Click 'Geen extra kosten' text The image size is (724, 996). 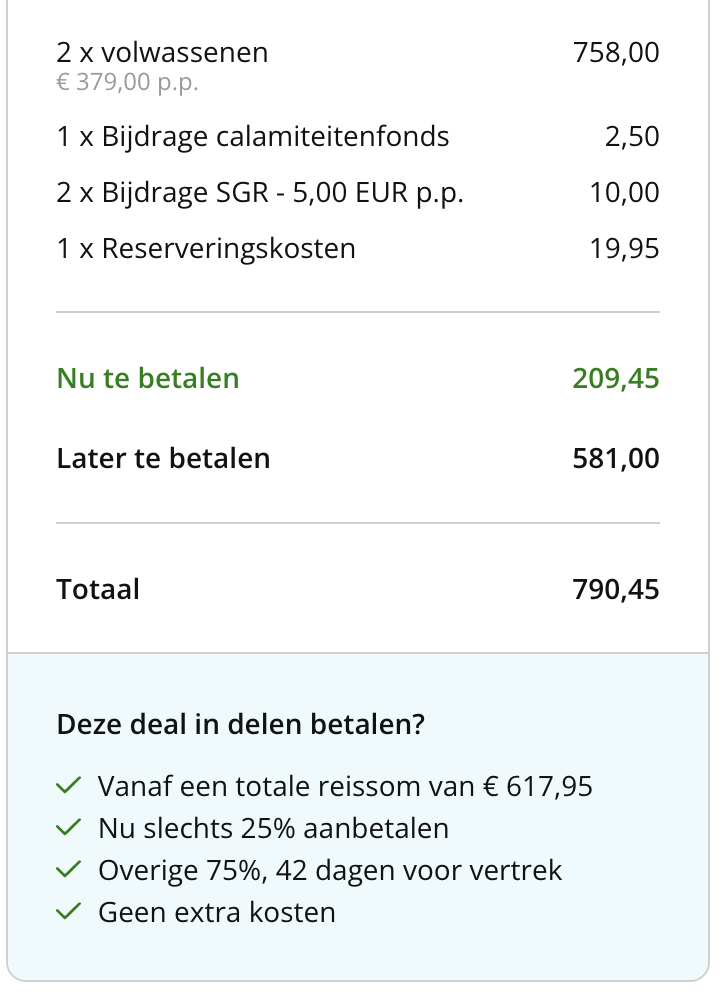217,912
